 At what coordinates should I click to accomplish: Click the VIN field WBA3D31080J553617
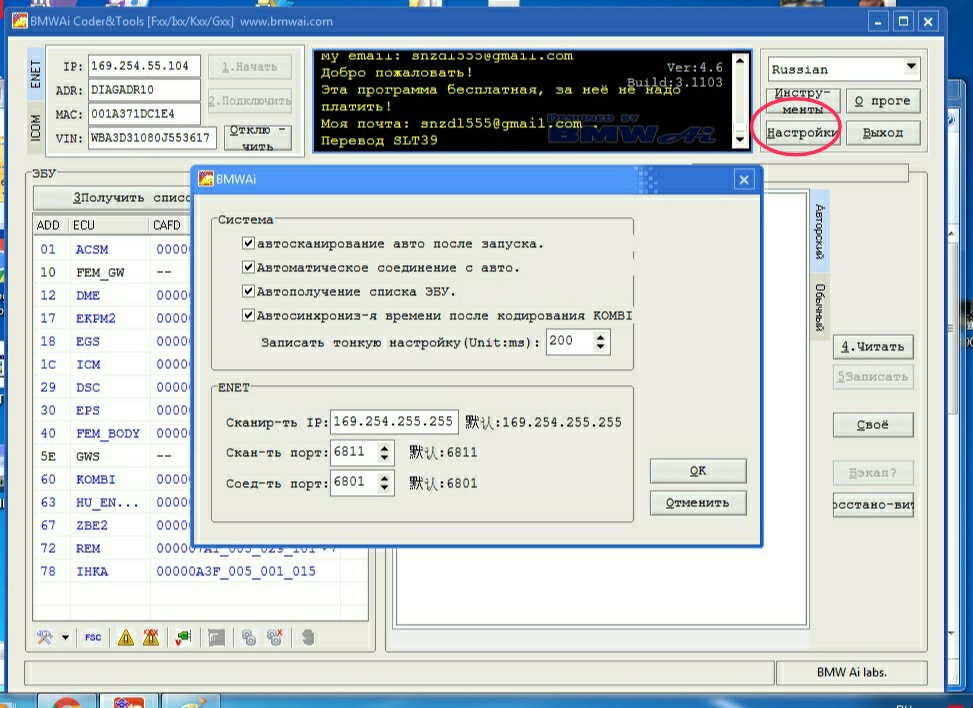pyautogui.click(x=153, y=138)
